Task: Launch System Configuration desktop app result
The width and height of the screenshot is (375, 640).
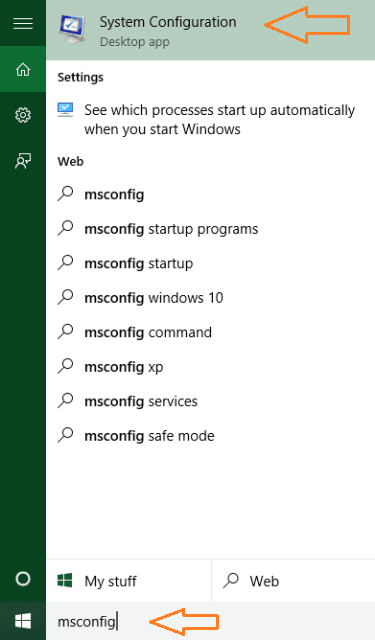Action: 211,30
